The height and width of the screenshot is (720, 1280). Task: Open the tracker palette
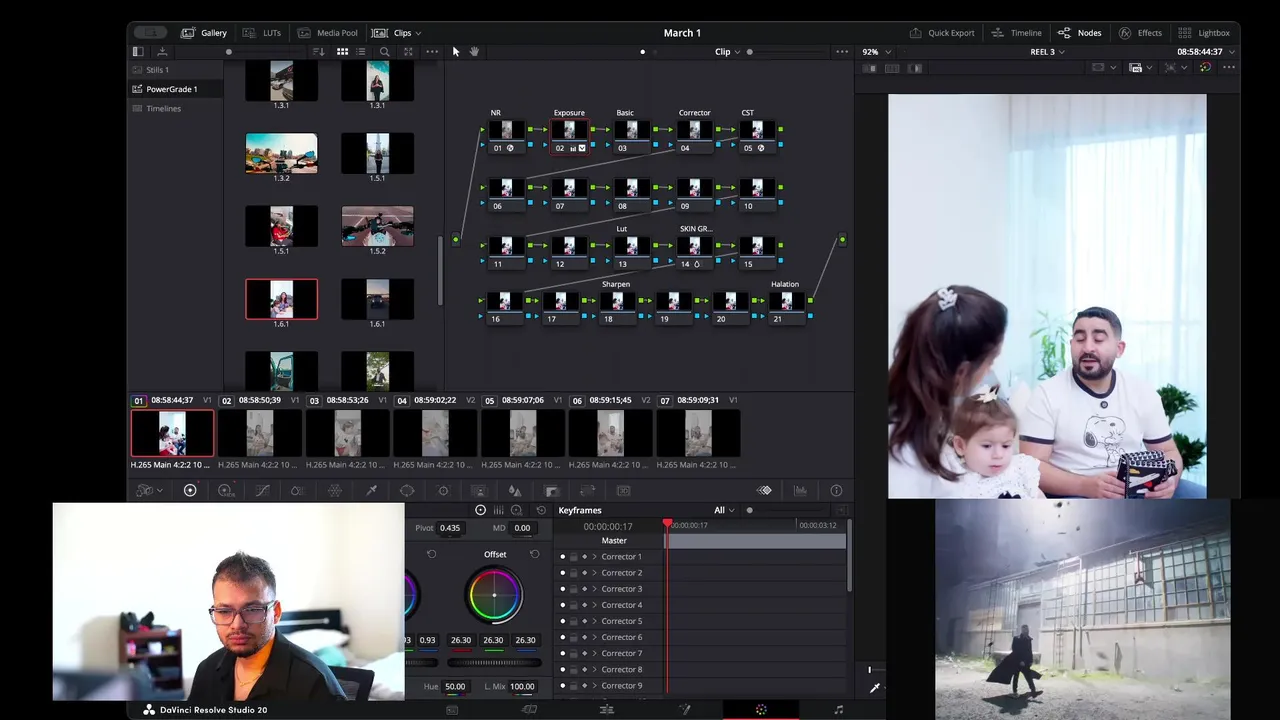coord(443,490)
